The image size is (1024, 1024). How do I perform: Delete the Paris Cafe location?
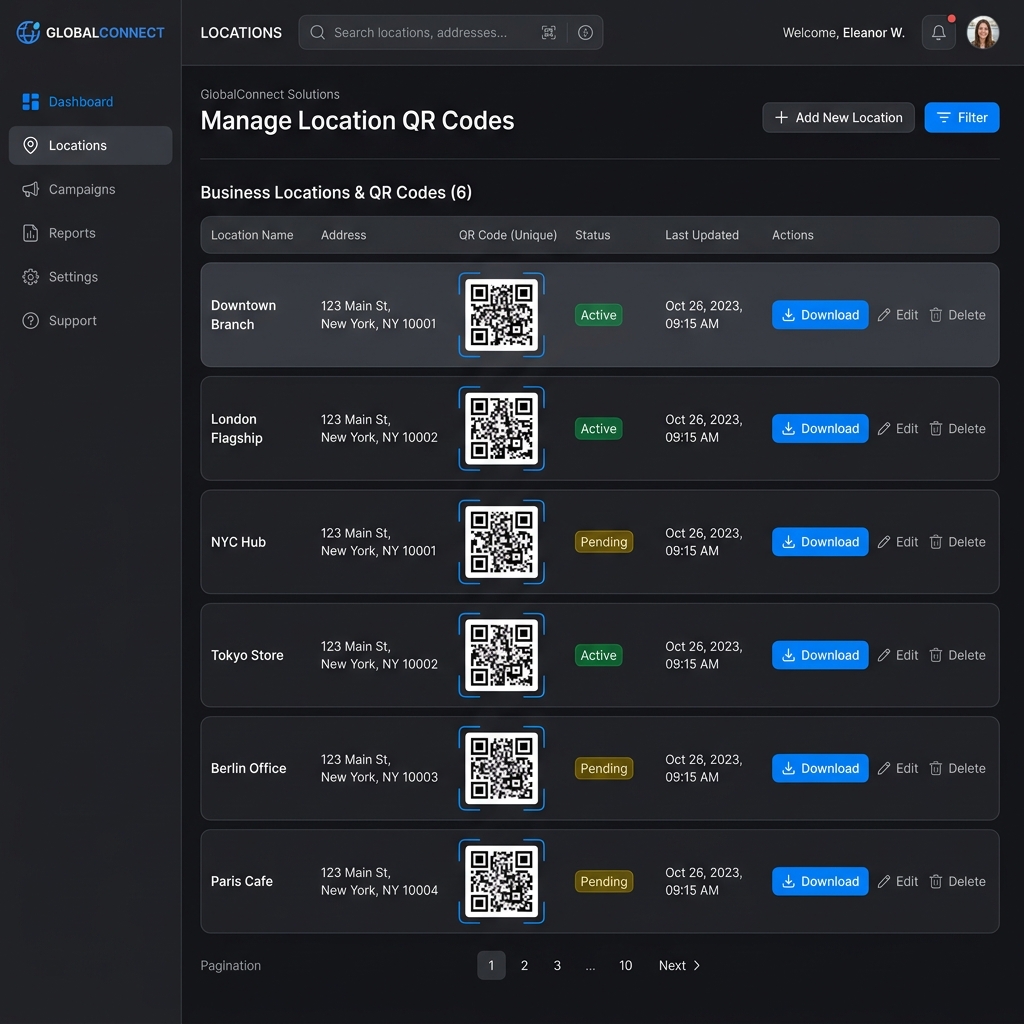[957, 882]
